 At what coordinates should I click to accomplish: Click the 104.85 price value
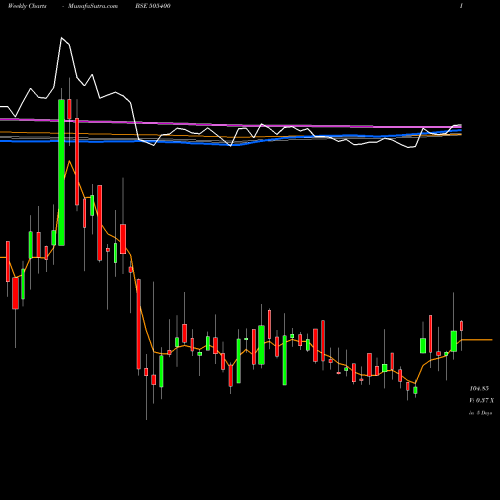pos(479,388)
